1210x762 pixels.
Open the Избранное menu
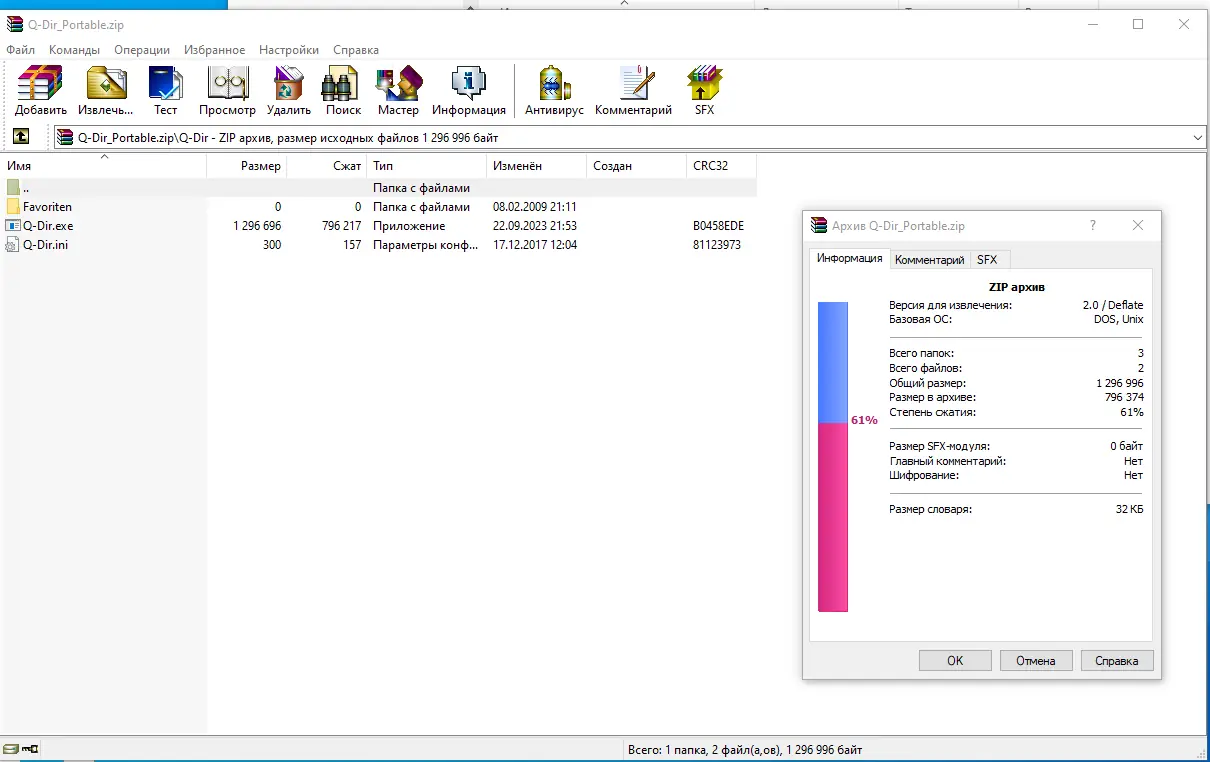coord(214,50)
